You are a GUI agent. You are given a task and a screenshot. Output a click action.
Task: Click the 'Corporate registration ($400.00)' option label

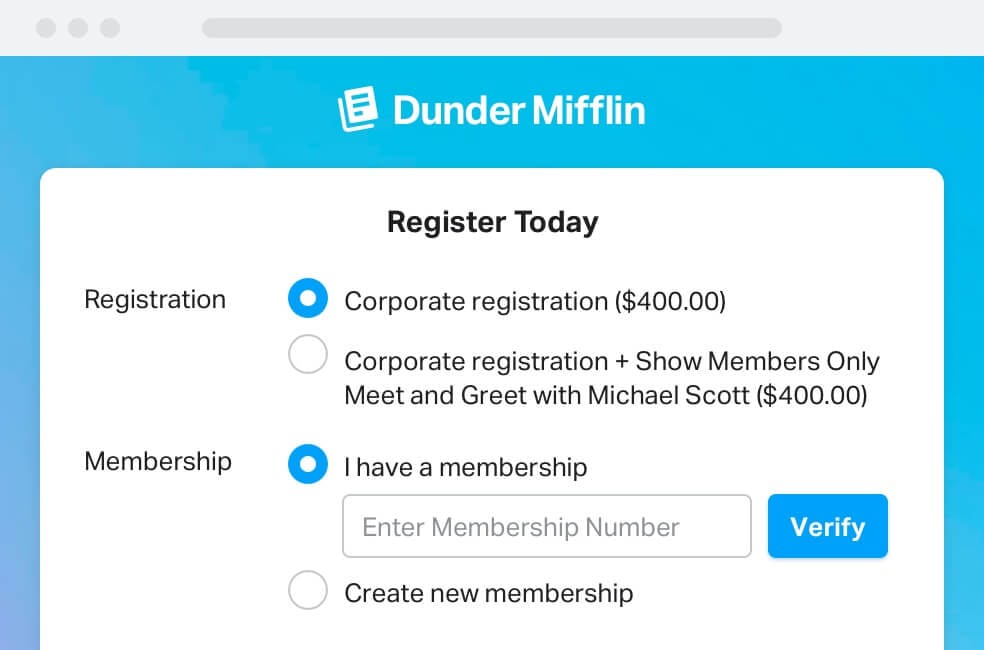[x=535, y=301]
